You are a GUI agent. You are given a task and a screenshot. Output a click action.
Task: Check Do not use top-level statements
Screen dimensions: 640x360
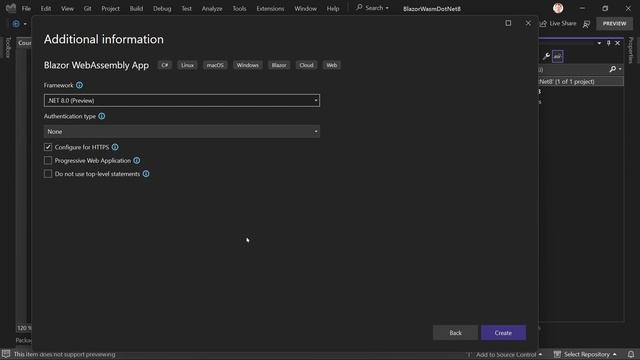[x=48, y=174]
